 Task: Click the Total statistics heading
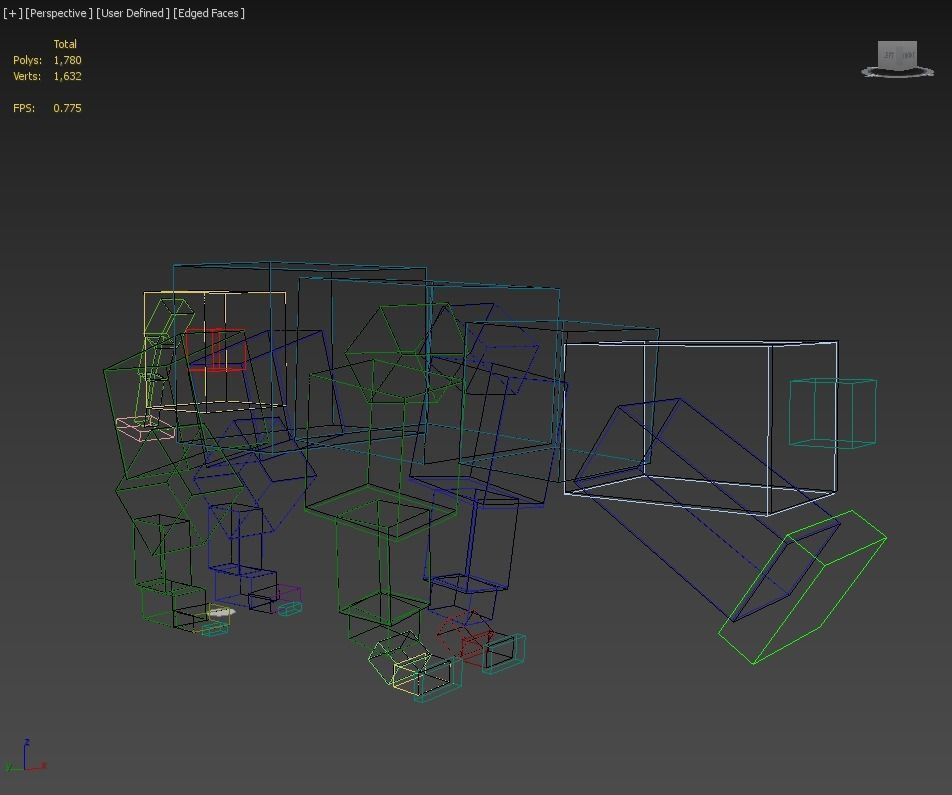point(65,44)
